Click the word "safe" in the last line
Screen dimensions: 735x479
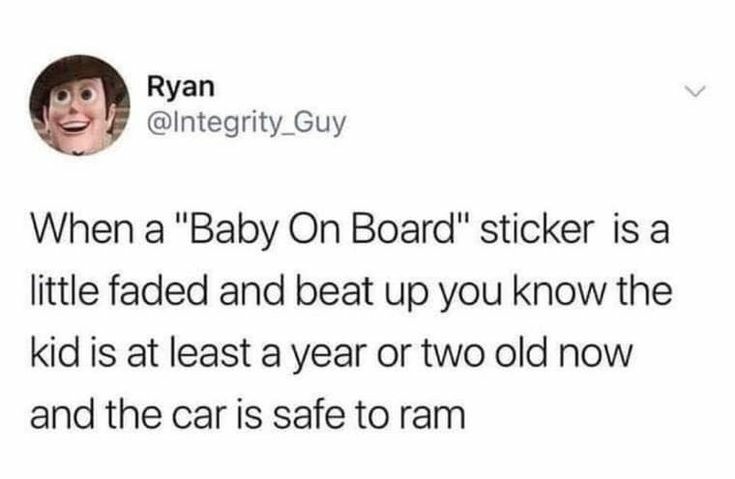click(310, 415)
